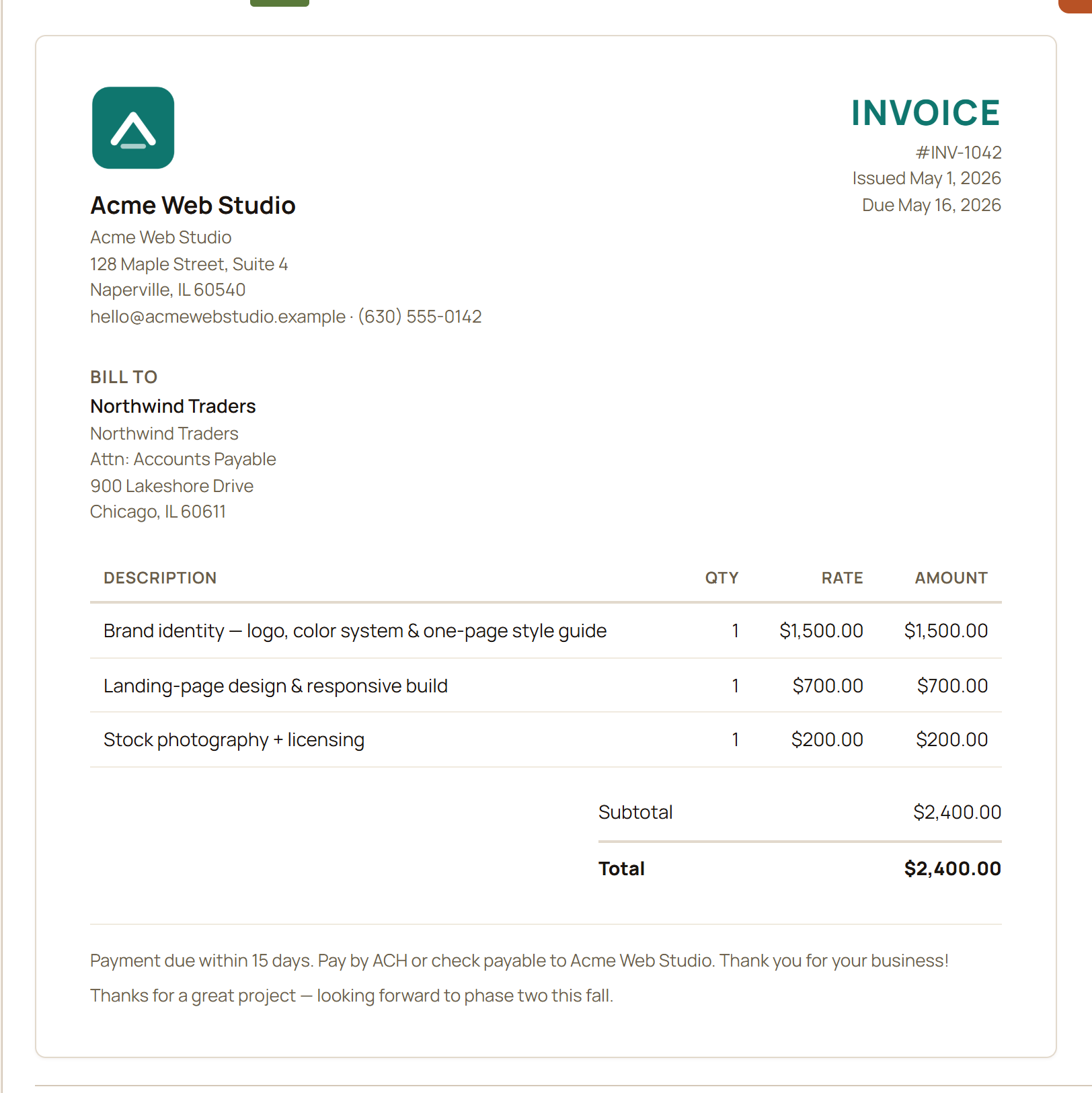Click '900 Lakeshore Drive'

pyautogui.click(x=171, y=486)
